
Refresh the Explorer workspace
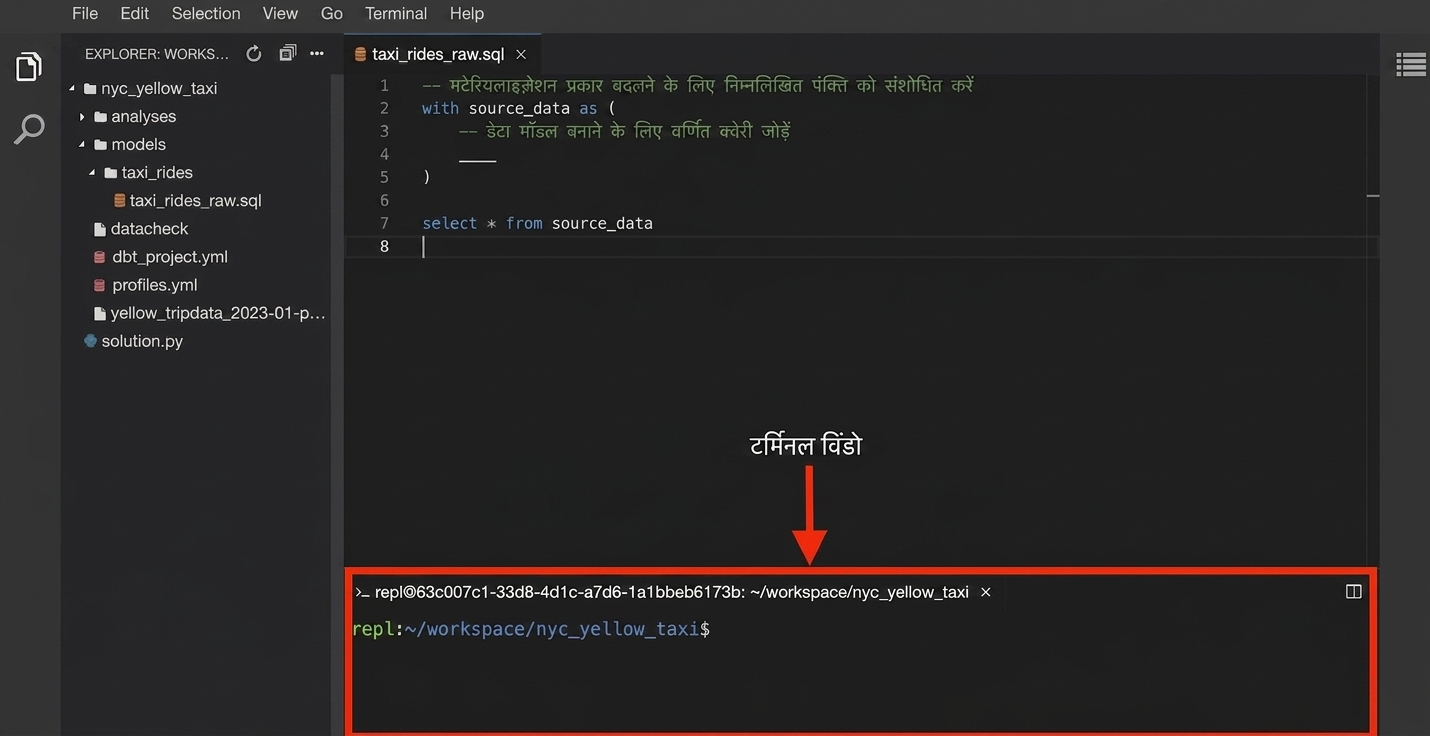pos(254,54)
